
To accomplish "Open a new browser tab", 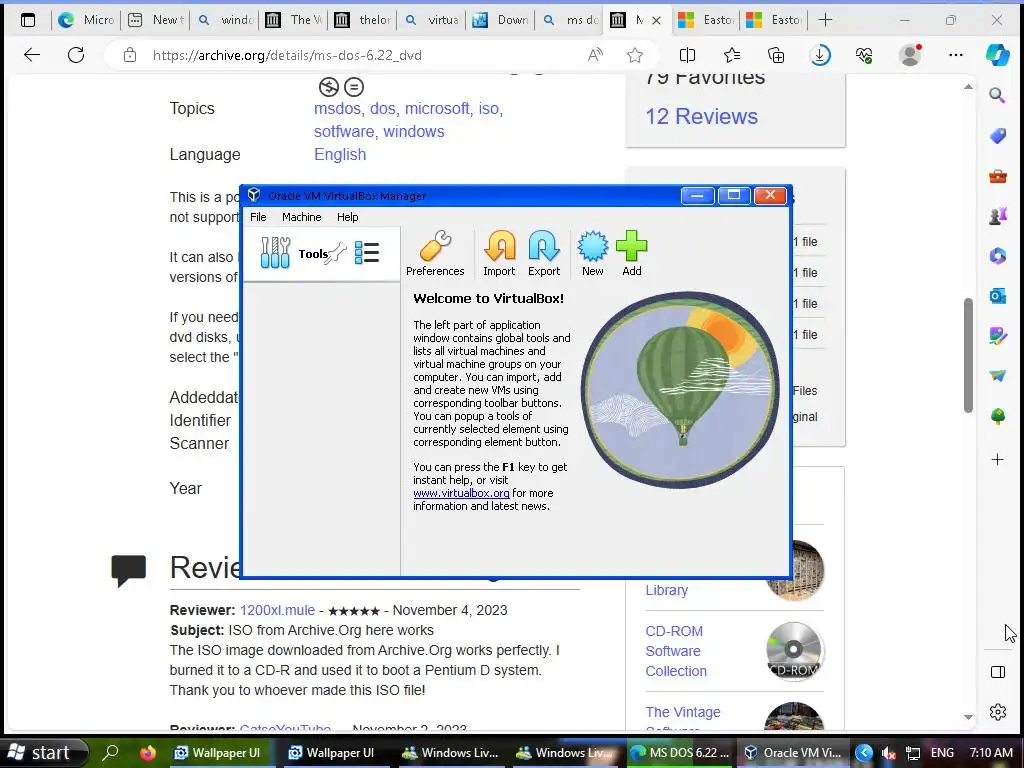I will pos(825,20).
